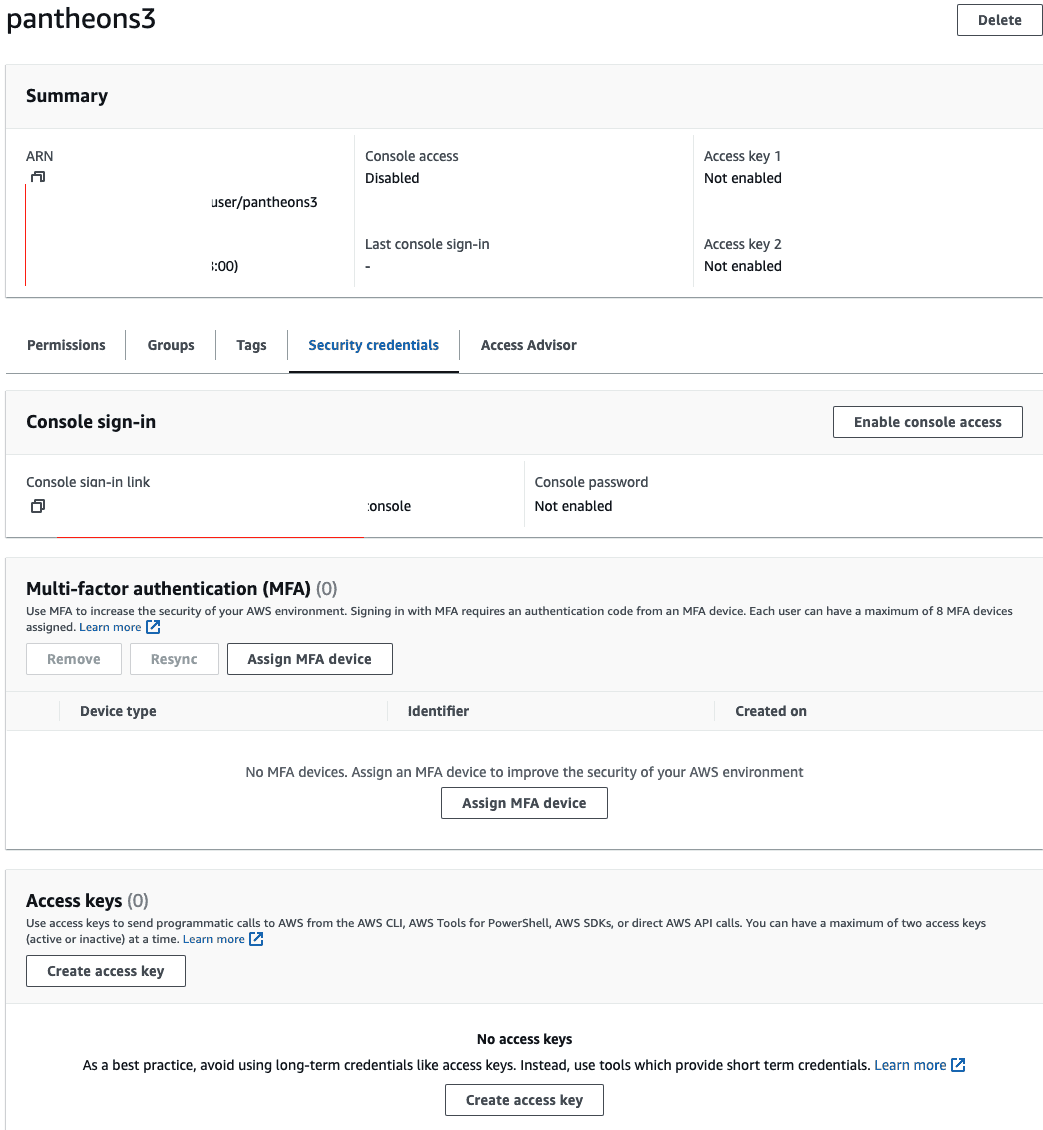
Task: Copy the console sign-in link via its icon
Action: [x=37, y=506]
